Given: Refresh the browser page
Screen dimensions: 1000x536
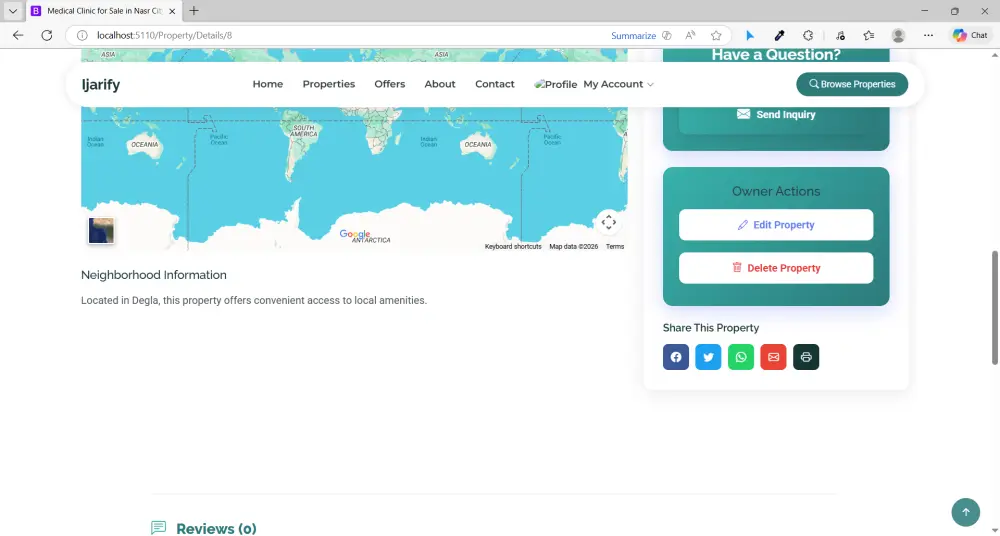Looking at the screenshot, I should click(47, 36).
